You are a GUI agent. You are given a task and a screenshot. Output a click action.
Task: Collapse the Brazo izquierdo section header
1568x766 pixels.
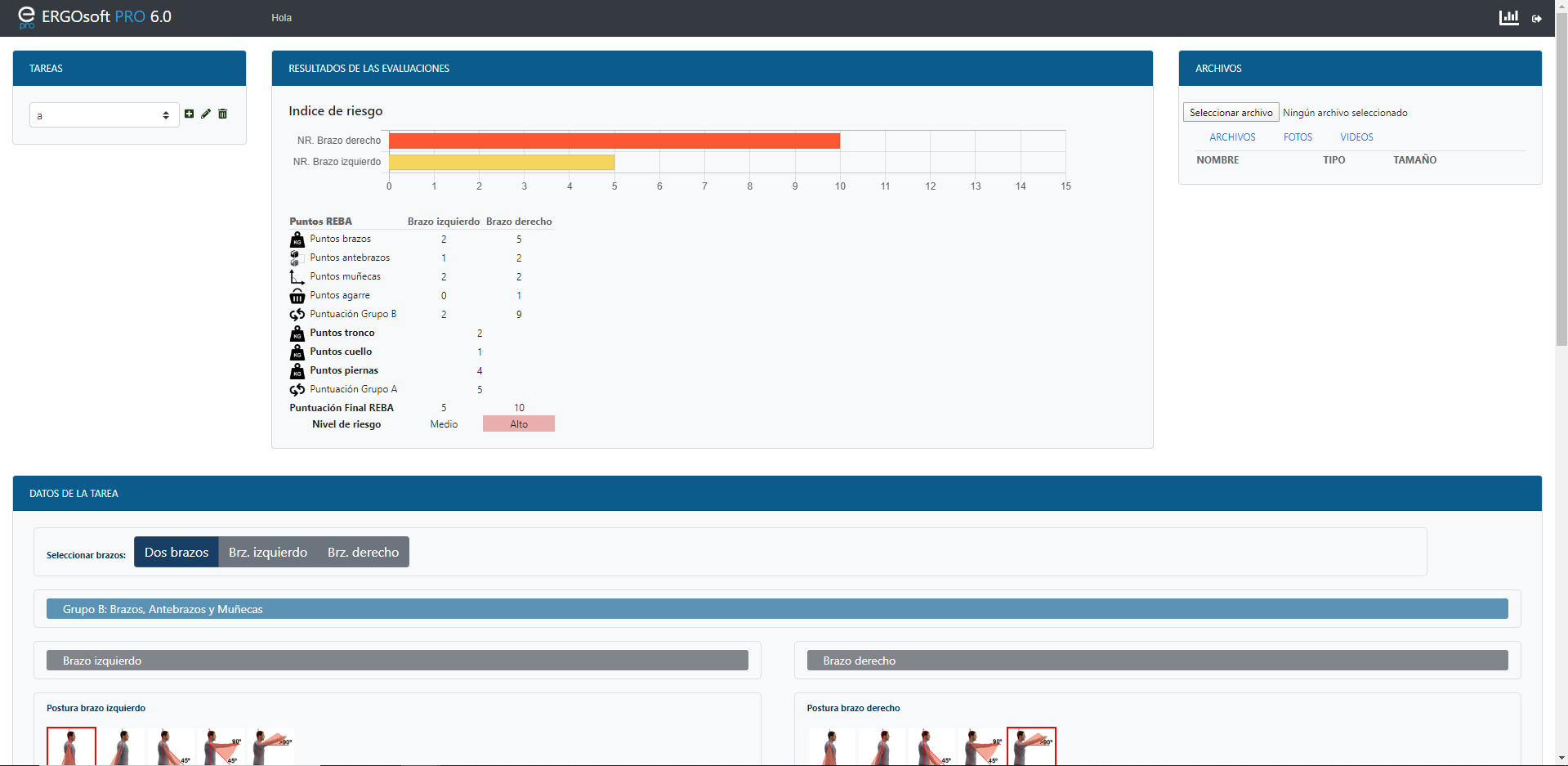[397, 661]
